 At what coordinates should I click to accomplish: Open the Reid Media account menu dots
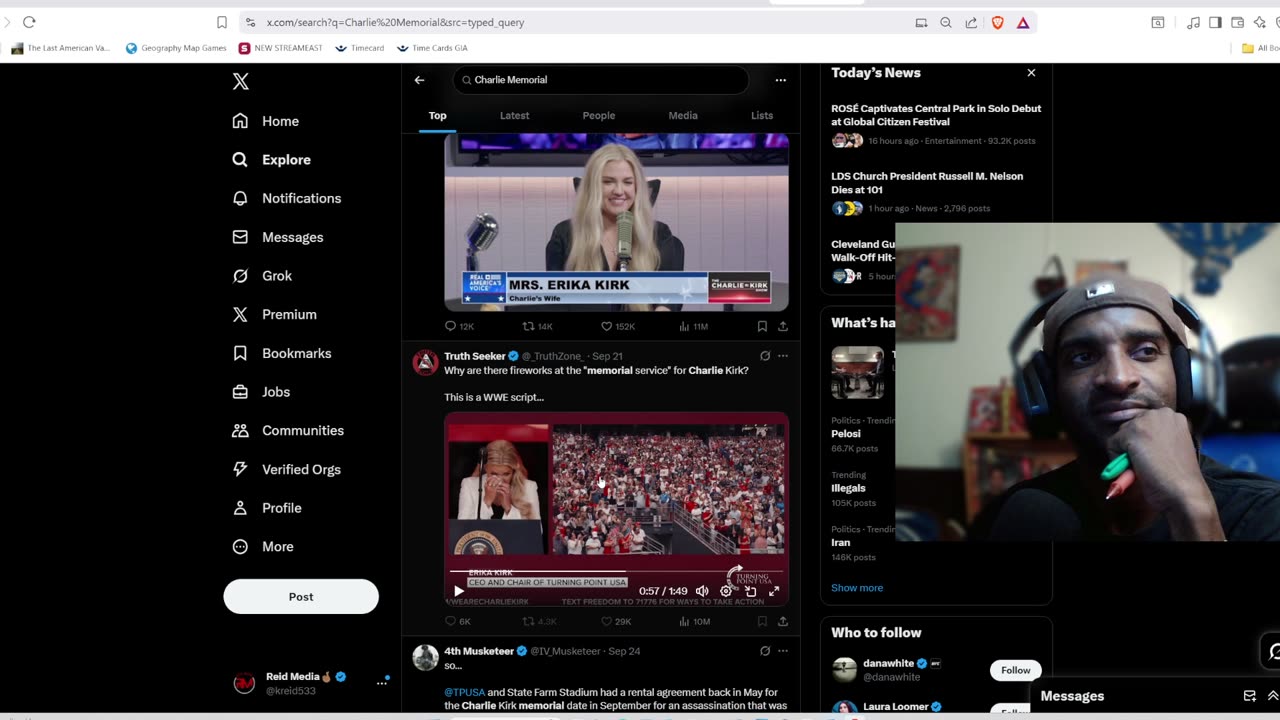pos(381,683)
